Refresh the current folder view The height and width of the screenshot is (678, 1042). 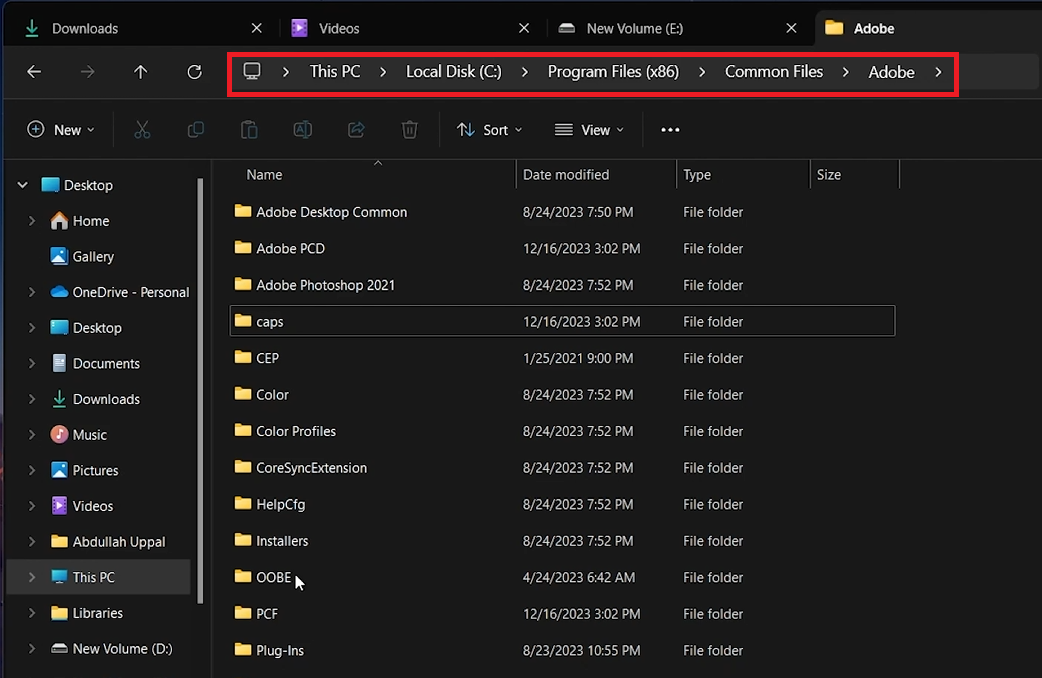tap(195, 72)
